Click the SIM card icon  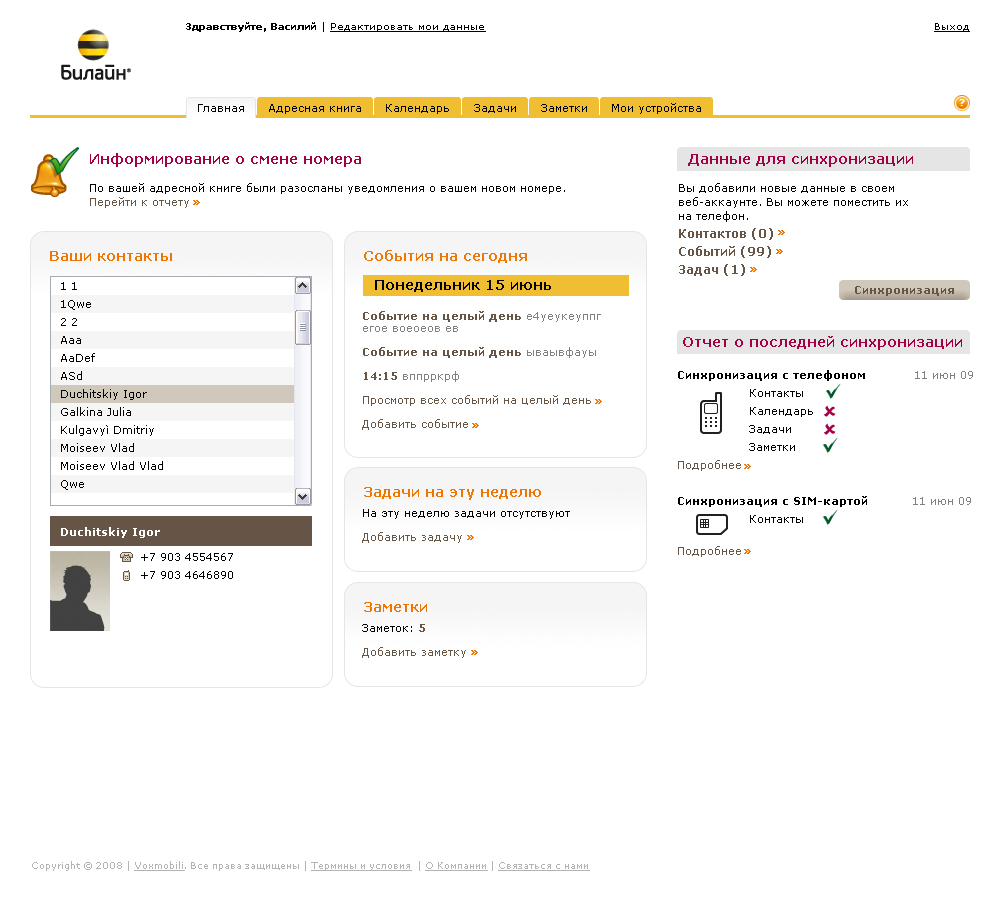(712, 524)
